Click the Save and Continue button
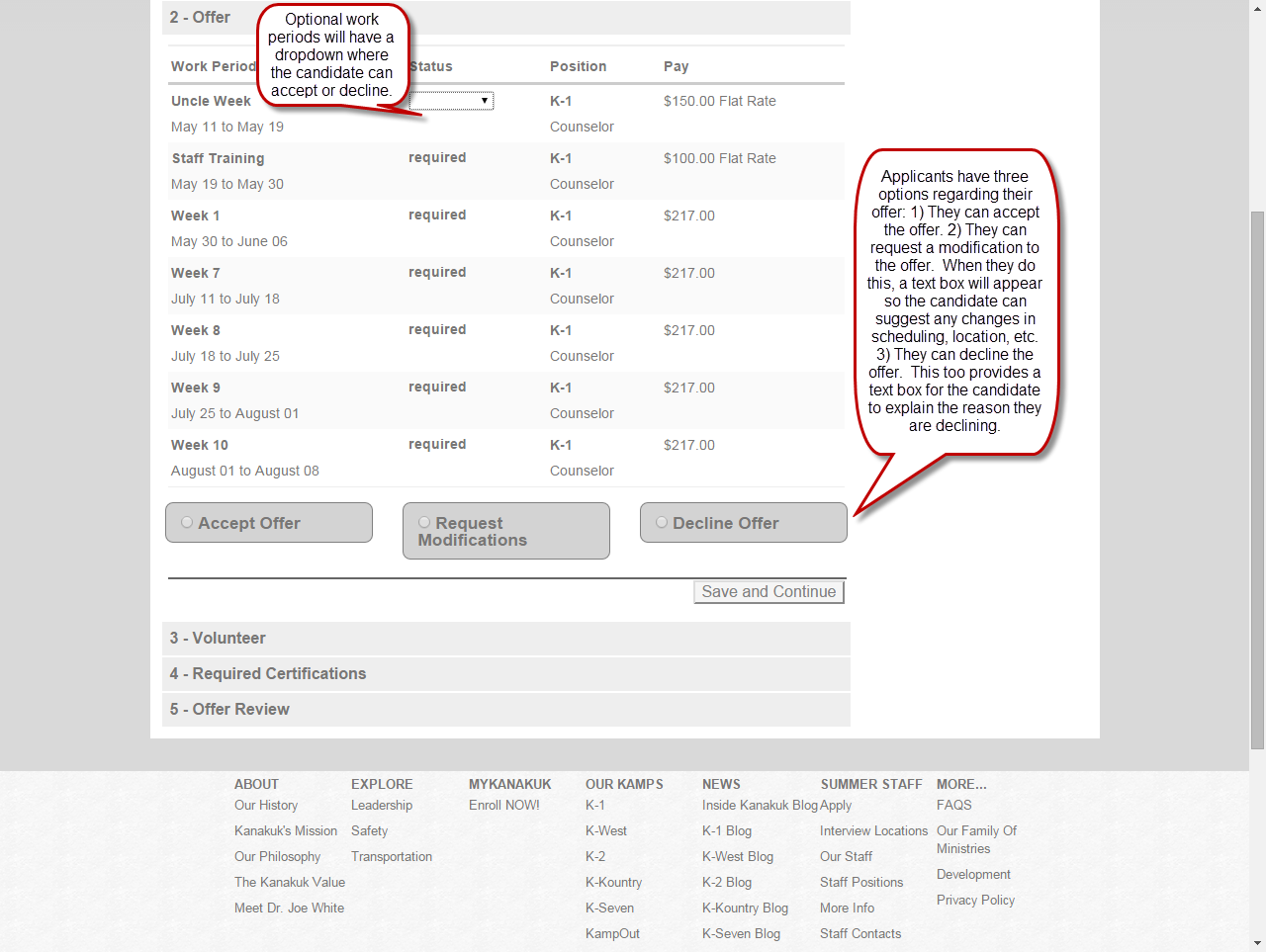 pos(769,592)
